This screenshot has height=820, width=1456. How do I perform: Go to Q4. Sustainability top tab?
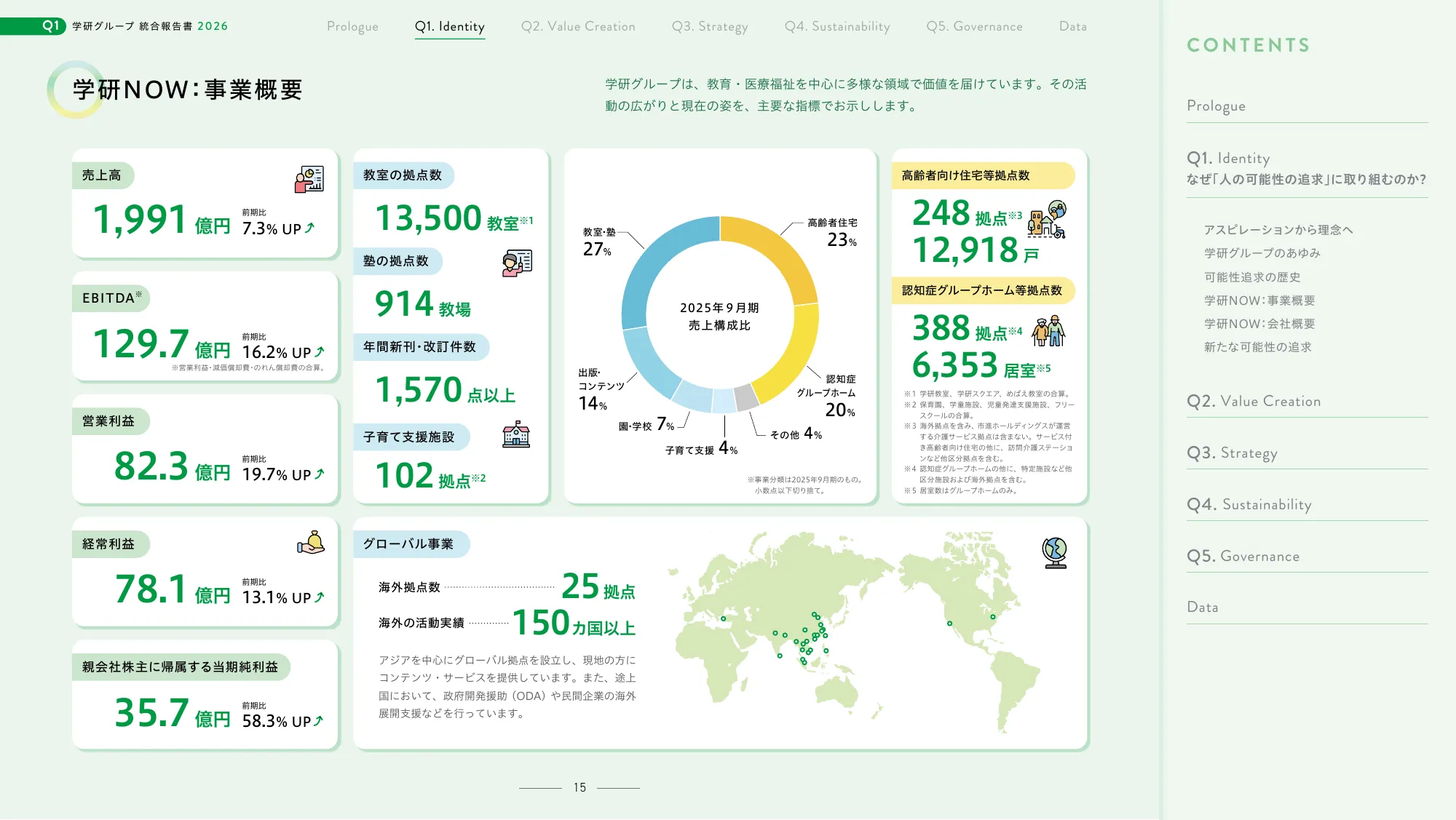point(837,26)
